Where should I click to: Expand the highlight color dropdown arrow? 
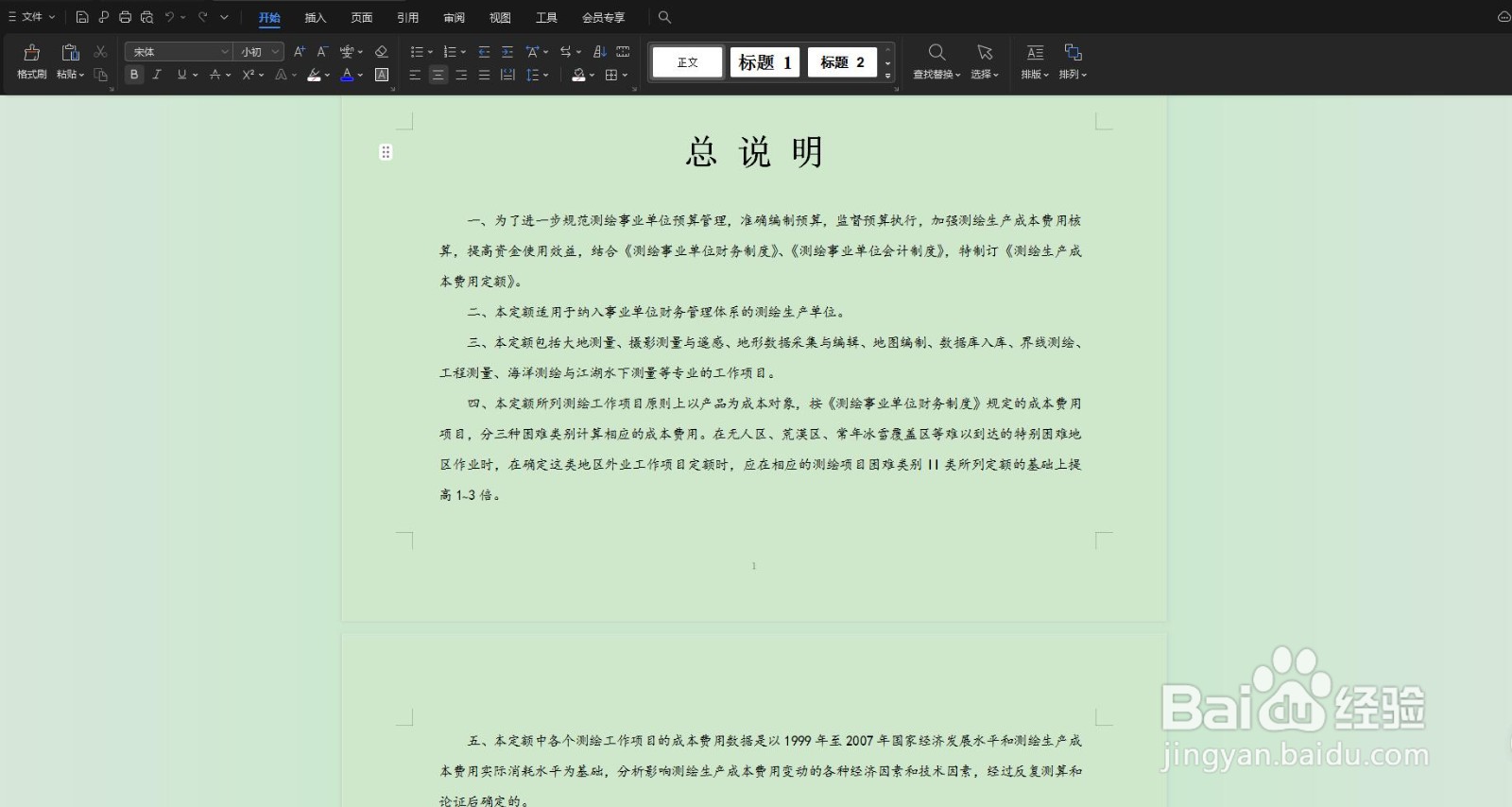pyautogui.click(x=327, y=75)
